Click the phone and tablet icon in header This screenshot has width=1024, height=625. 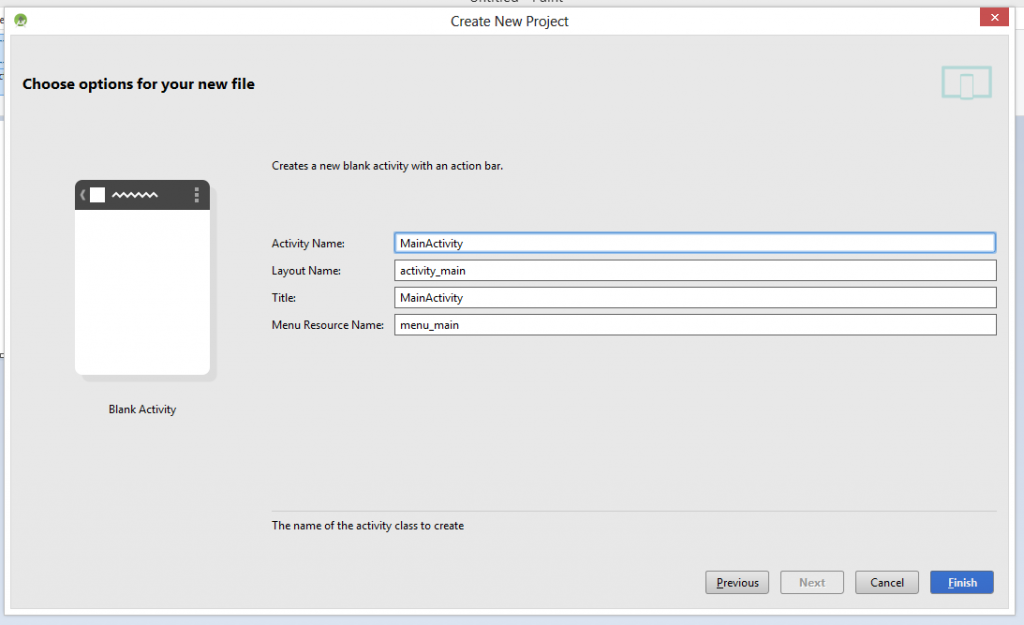tap(966, 83)
